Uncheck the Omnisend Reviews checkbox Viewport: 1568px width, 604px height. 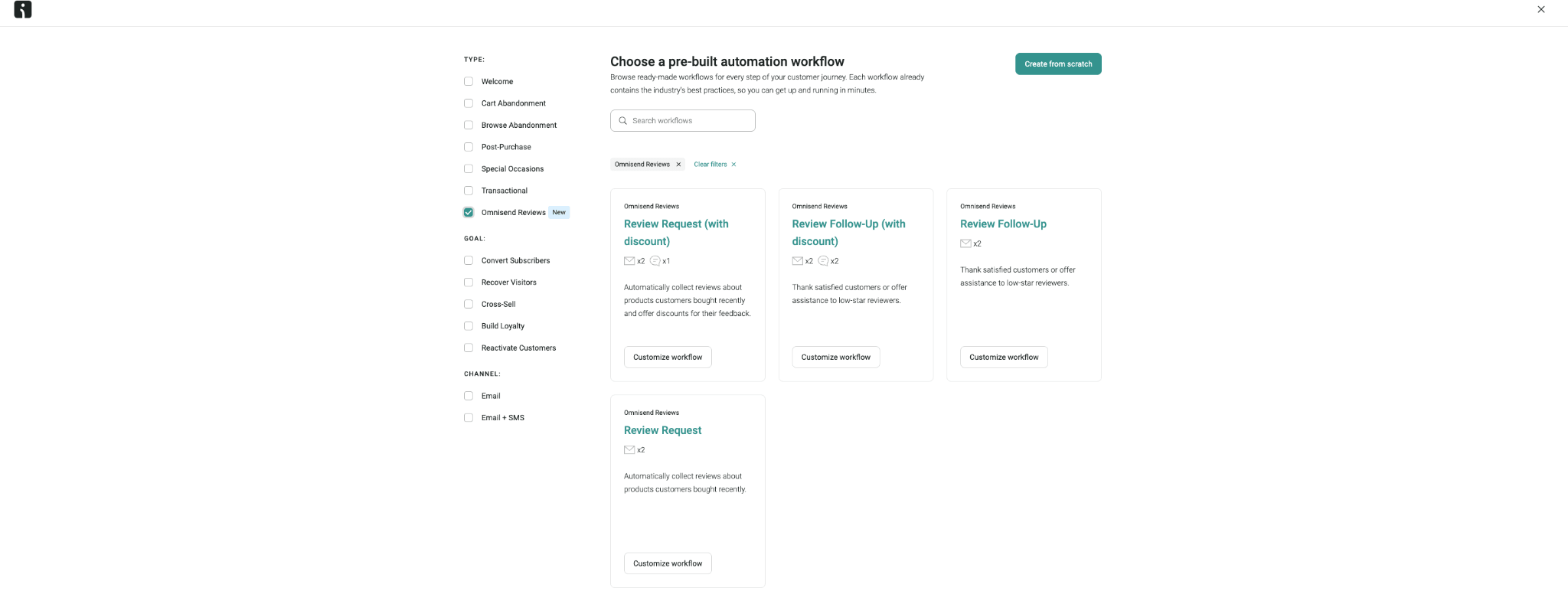[x=469, y=213]
